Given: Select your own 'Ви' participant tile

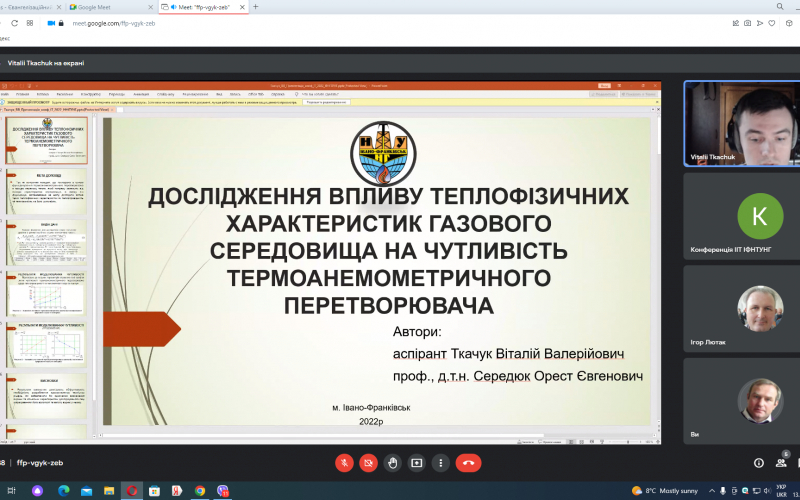Looking at the screenshot, I should [x=742, y=401].
